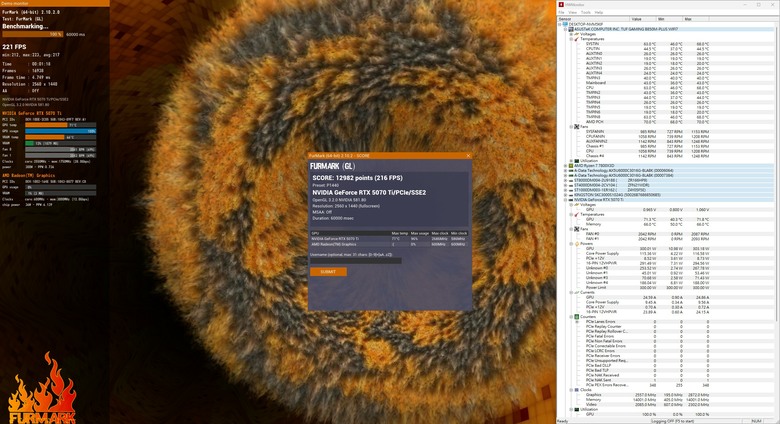Click the motherboard Utilization icon
The image size is (780, 424).
click(x=577, y=161)
